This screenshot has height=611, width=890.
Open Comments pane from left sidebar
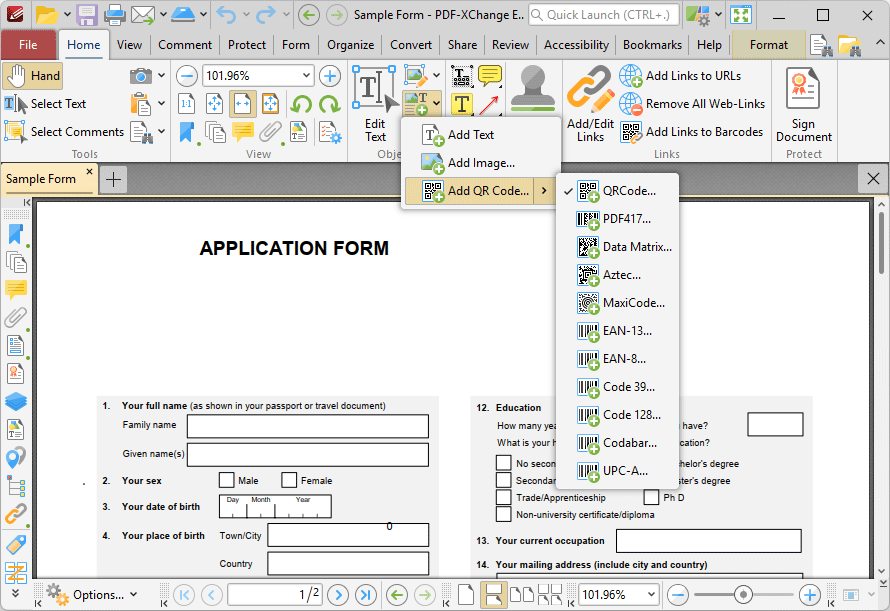coord(15,290)
